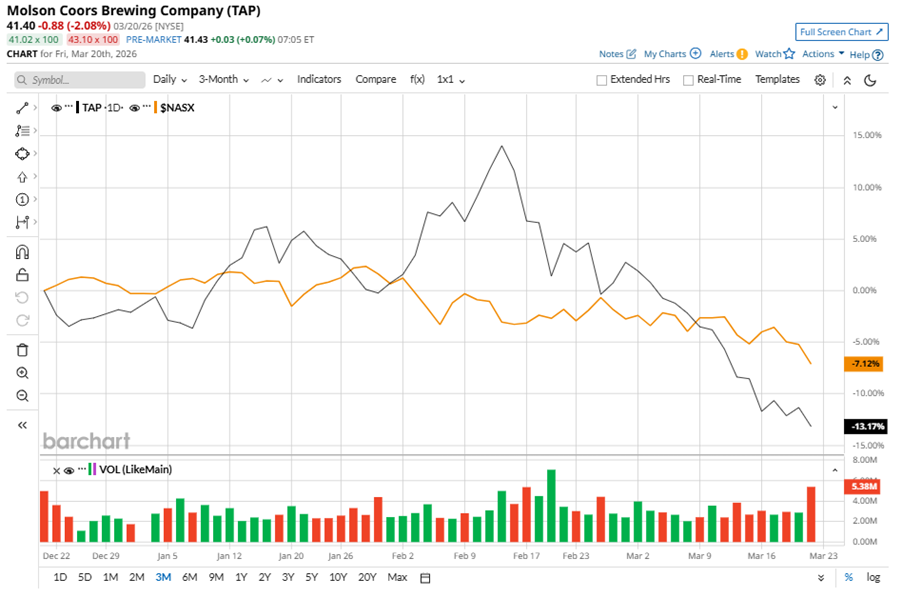Collapse the drawing toolbar with double chevron
902x598 pixels.
[x=22, y=425]
